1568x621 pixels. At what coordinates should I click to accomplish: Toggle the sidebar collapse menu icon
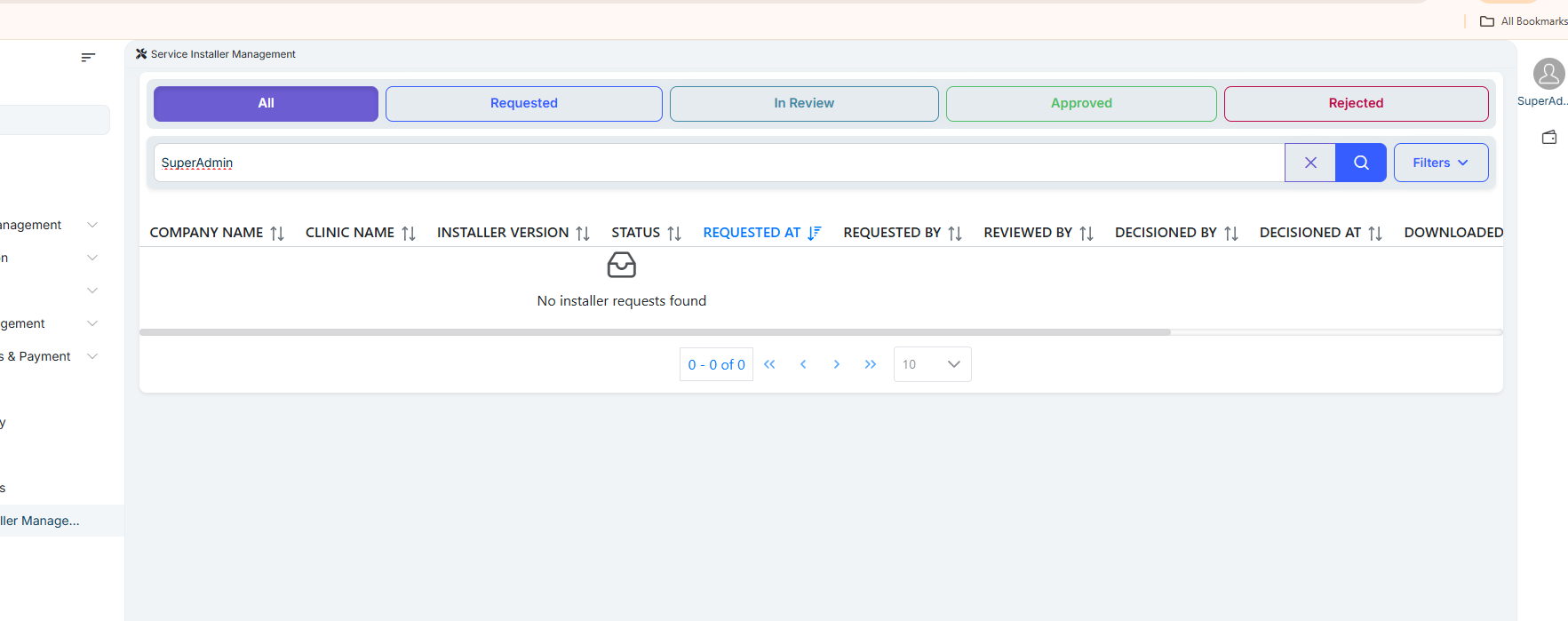88,58
